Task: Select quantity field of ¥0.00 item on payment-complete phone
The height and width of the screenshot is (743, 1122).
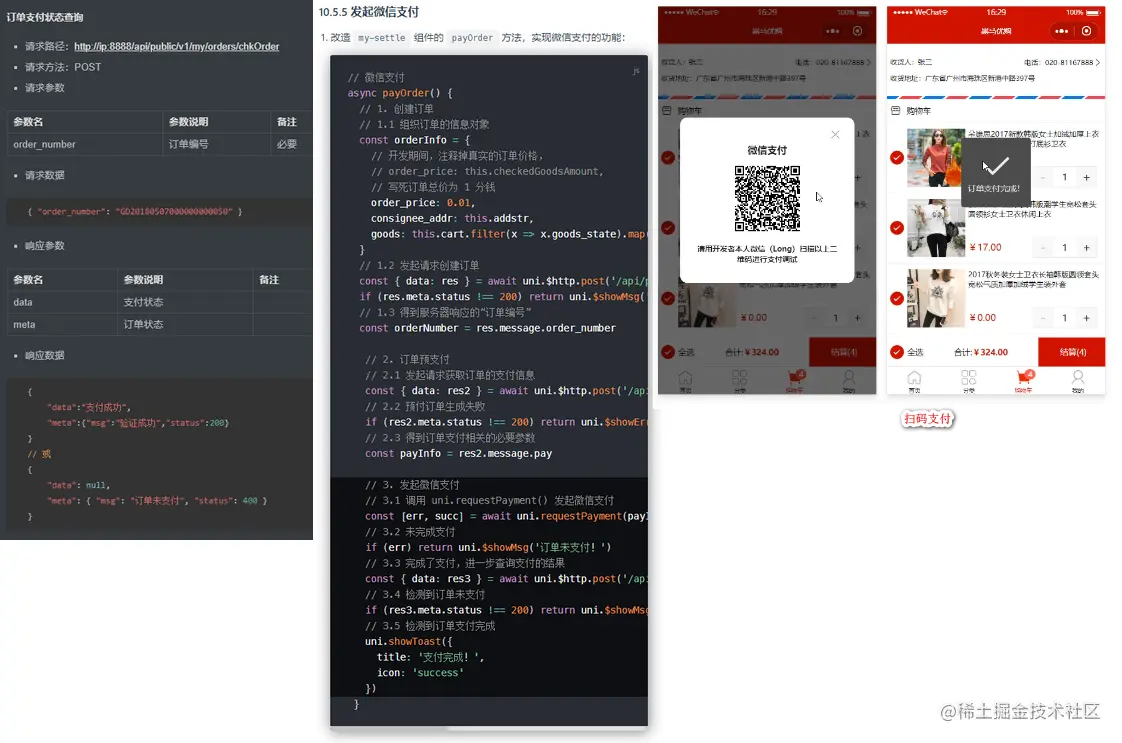Action: coord(1065,318)
